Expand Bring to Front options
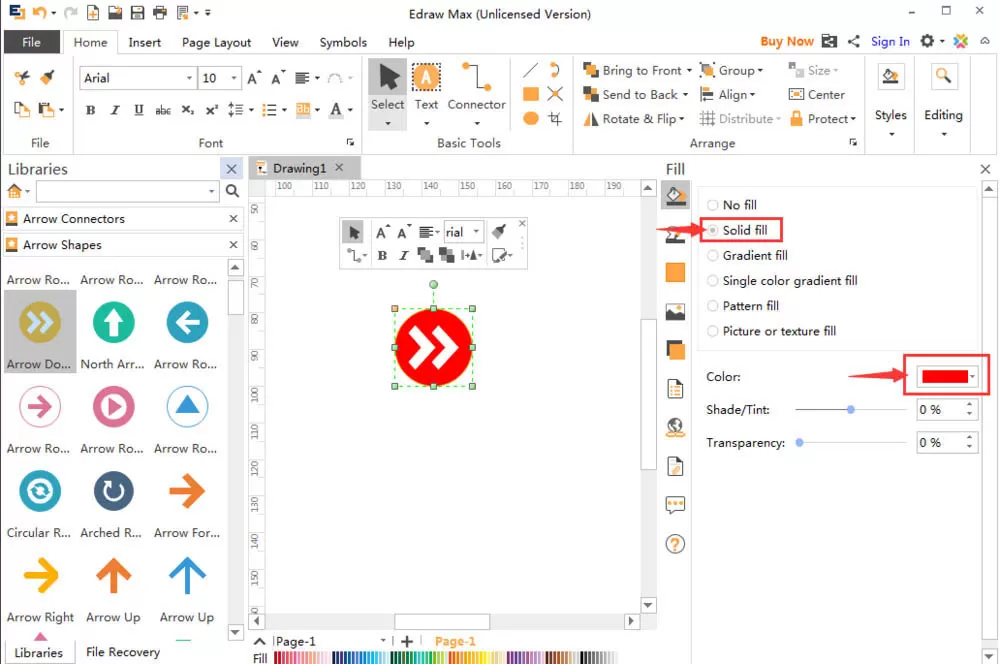The height and width of the screenshot is (664, 1000). (x=689, y=71)
